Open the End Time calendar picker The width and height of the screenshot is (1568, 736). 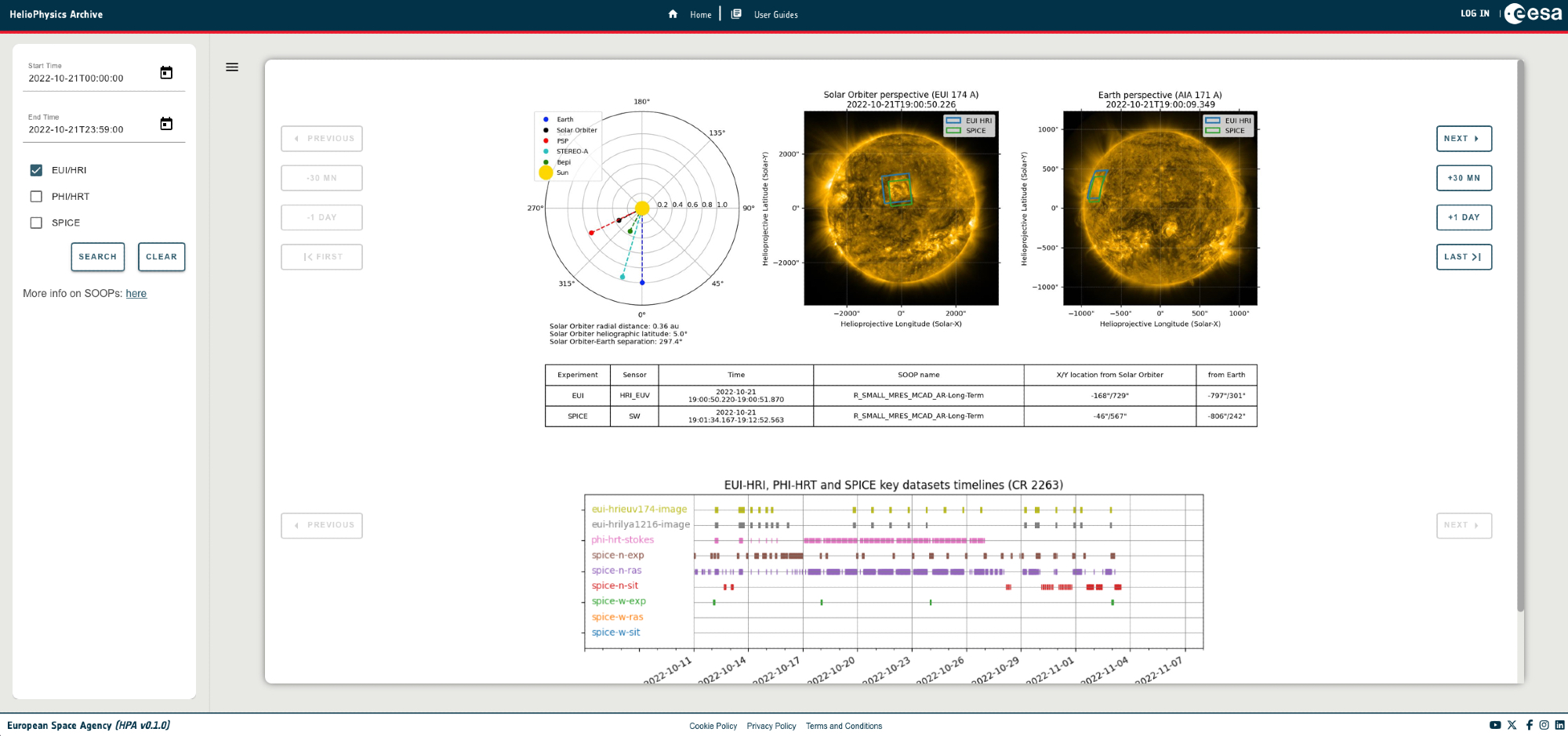[166, 124]
